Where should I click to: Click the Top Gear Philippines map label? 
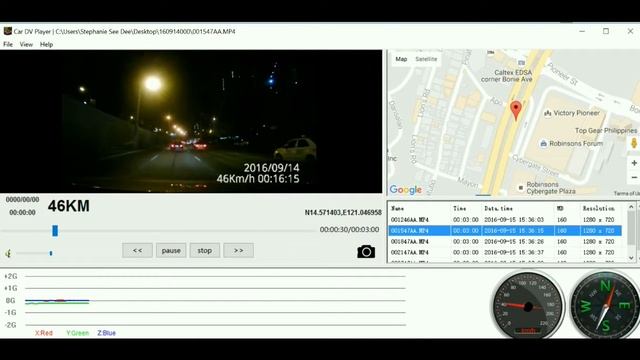tap(606, 131)
